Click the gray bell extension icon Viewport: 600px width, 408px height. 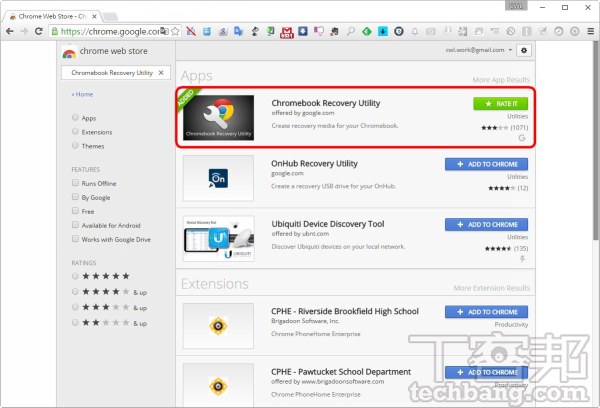(415, 31)
